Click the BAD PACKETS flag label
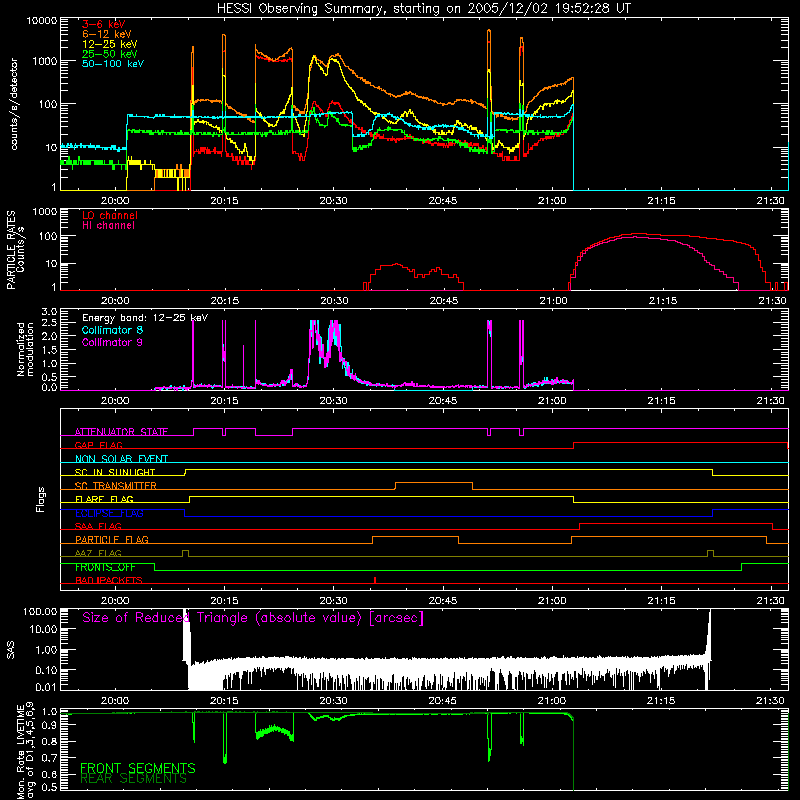The height and width of the screenshot is (800, 800). (x=109, y=580)
